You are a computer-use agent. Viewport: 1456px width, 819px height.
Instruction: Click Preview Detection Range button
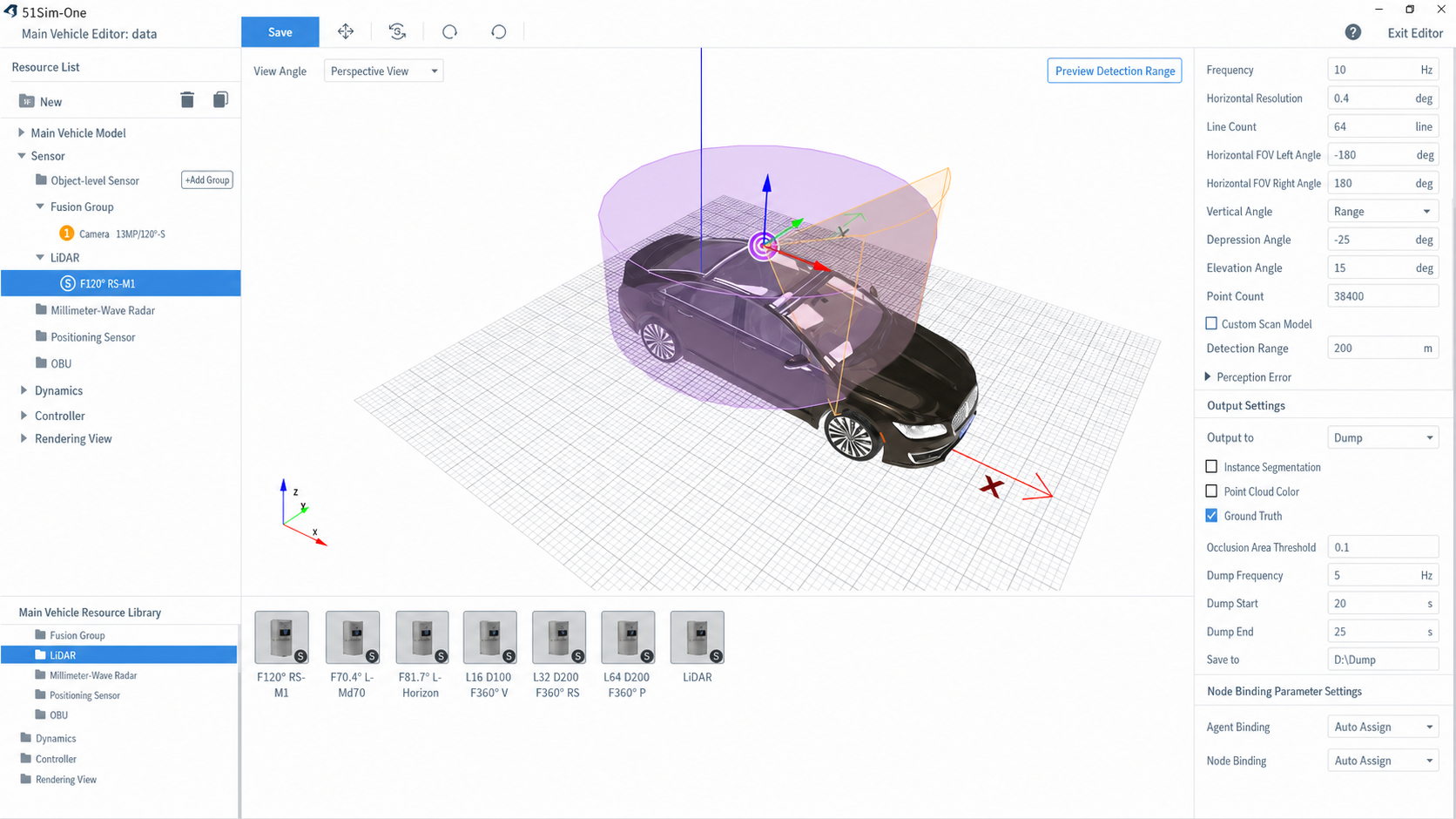tap(1115, 71)
